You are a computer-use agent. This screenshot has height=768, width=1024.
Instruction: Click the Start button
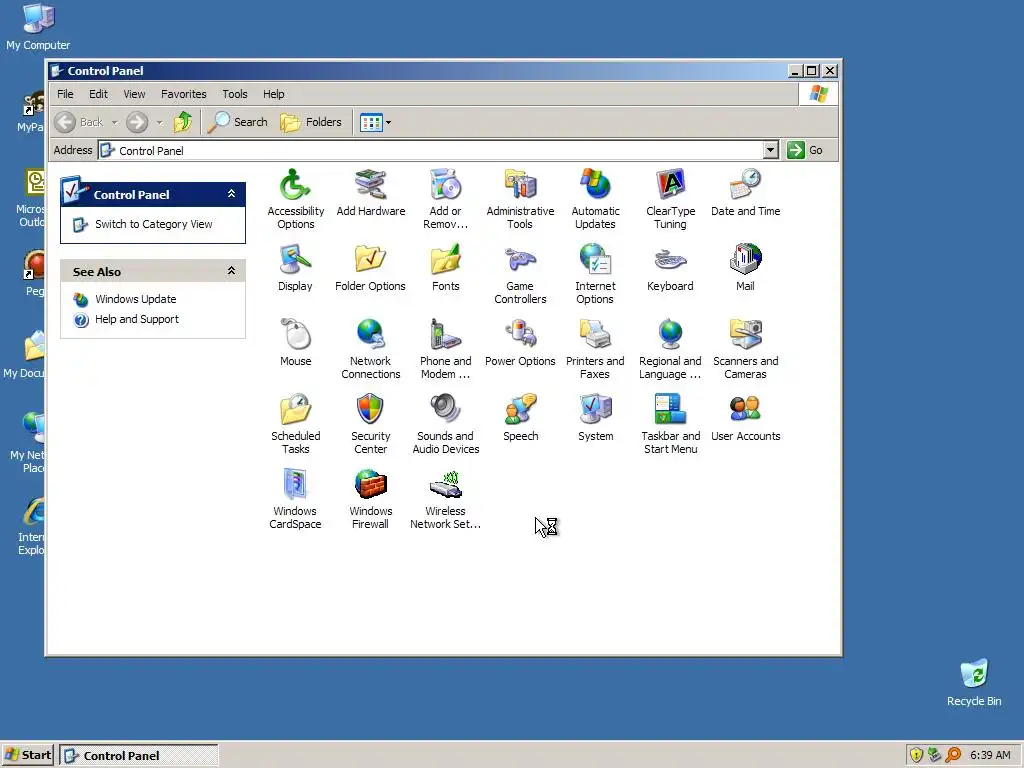click(28, 755)
